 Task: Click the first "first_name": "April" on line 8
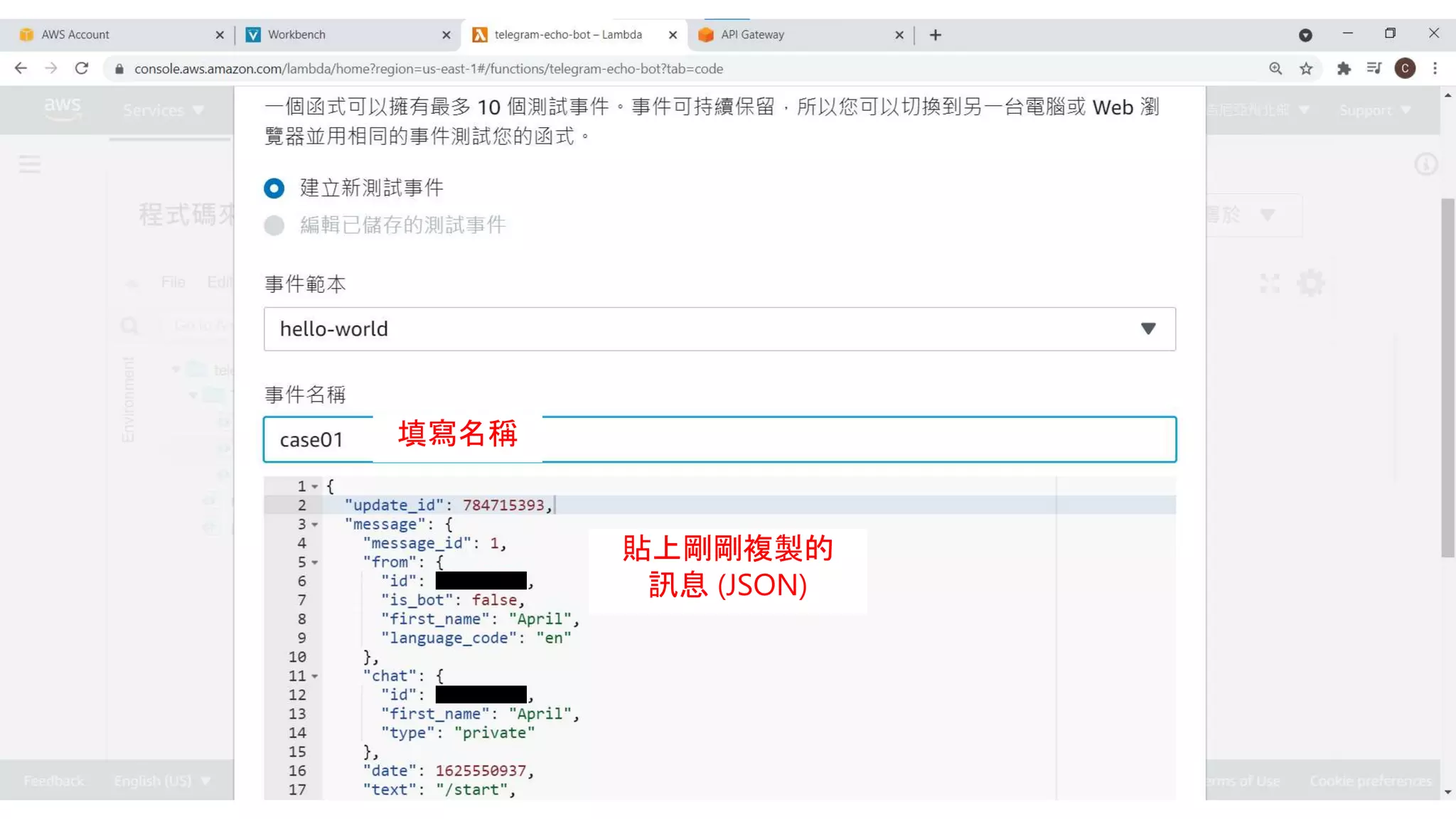tap(481, 619)
